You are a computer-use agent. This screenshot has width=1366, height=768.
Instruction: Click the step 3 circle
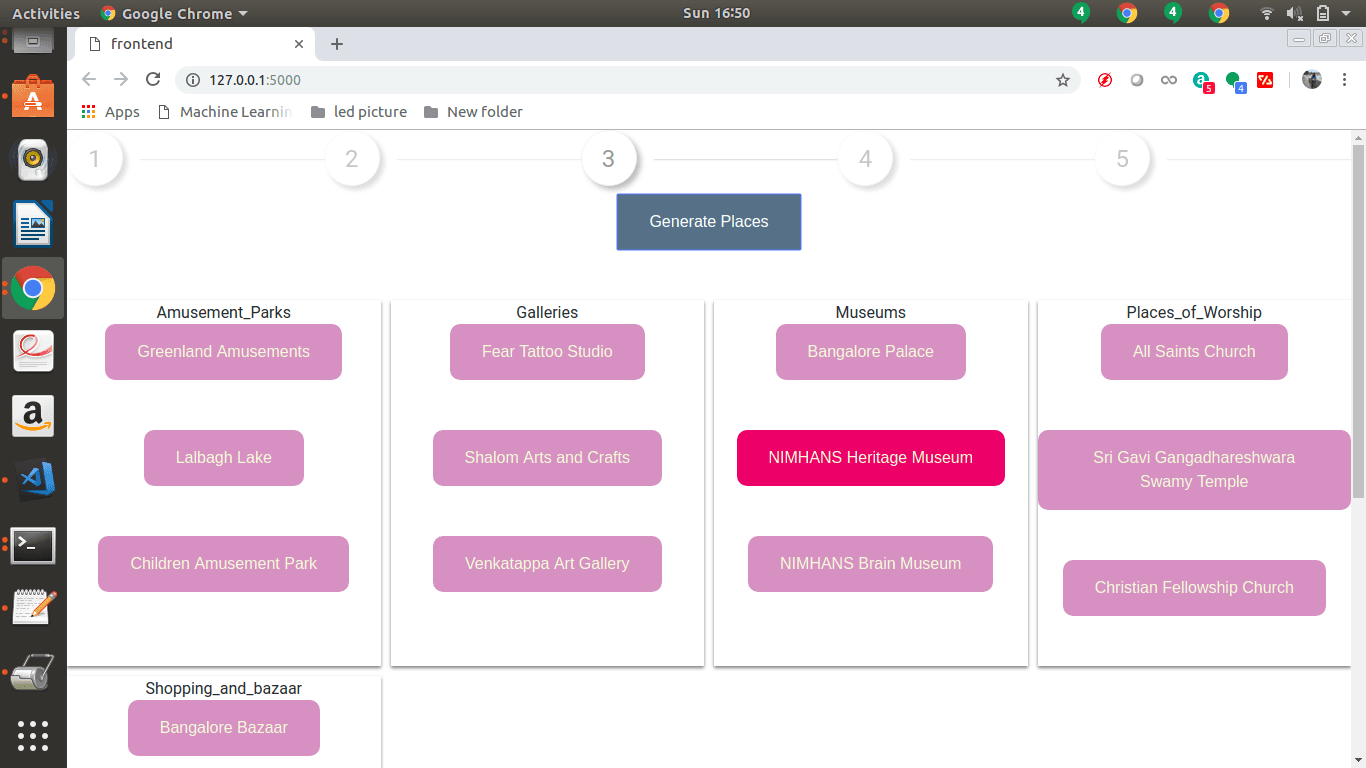[x=609, y=159]
